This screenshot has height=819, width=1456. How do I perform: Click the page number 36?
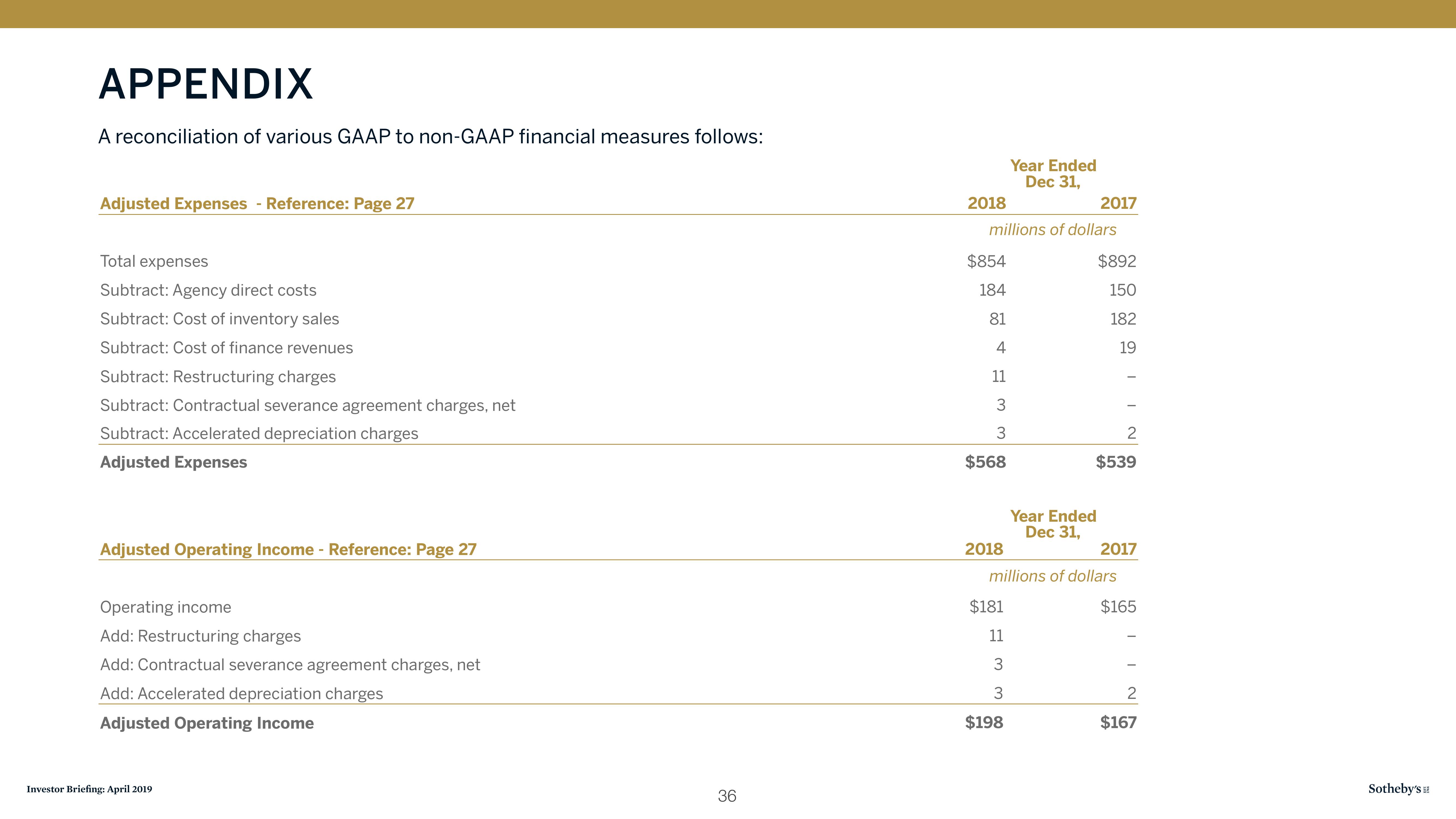[727, 796]
